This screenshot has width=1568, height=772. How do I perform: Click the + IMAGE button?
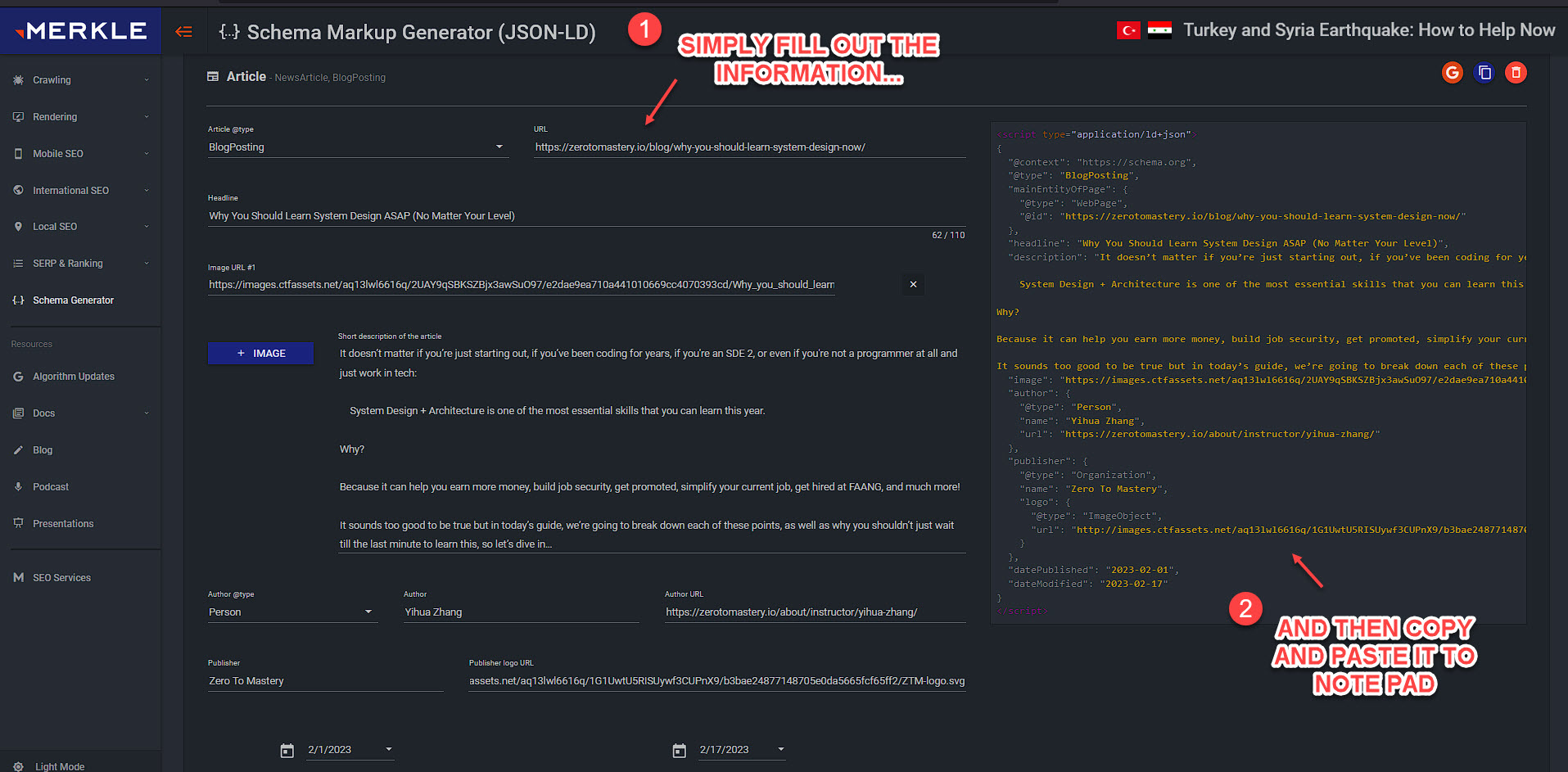coord(260,353)
